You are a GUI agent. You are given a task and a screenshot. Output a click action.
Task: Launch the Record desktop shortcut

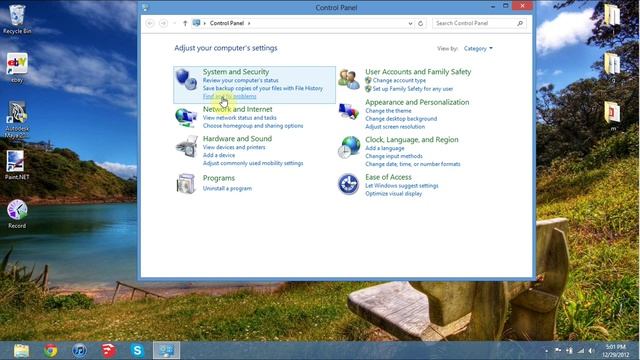(17, 214)
